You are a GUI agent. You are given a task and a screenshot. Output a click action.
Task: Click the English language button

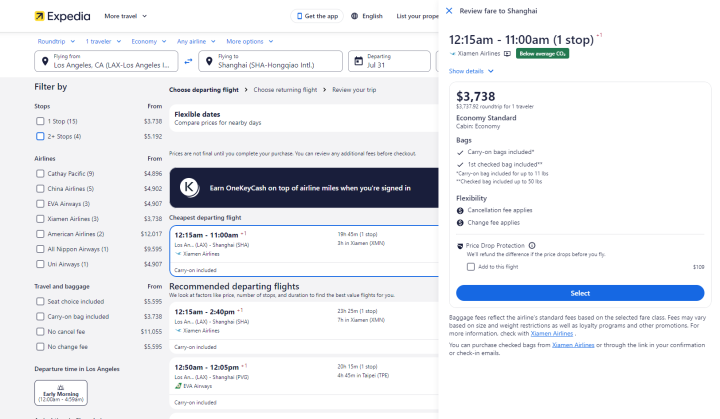click(x=367, y=16)
